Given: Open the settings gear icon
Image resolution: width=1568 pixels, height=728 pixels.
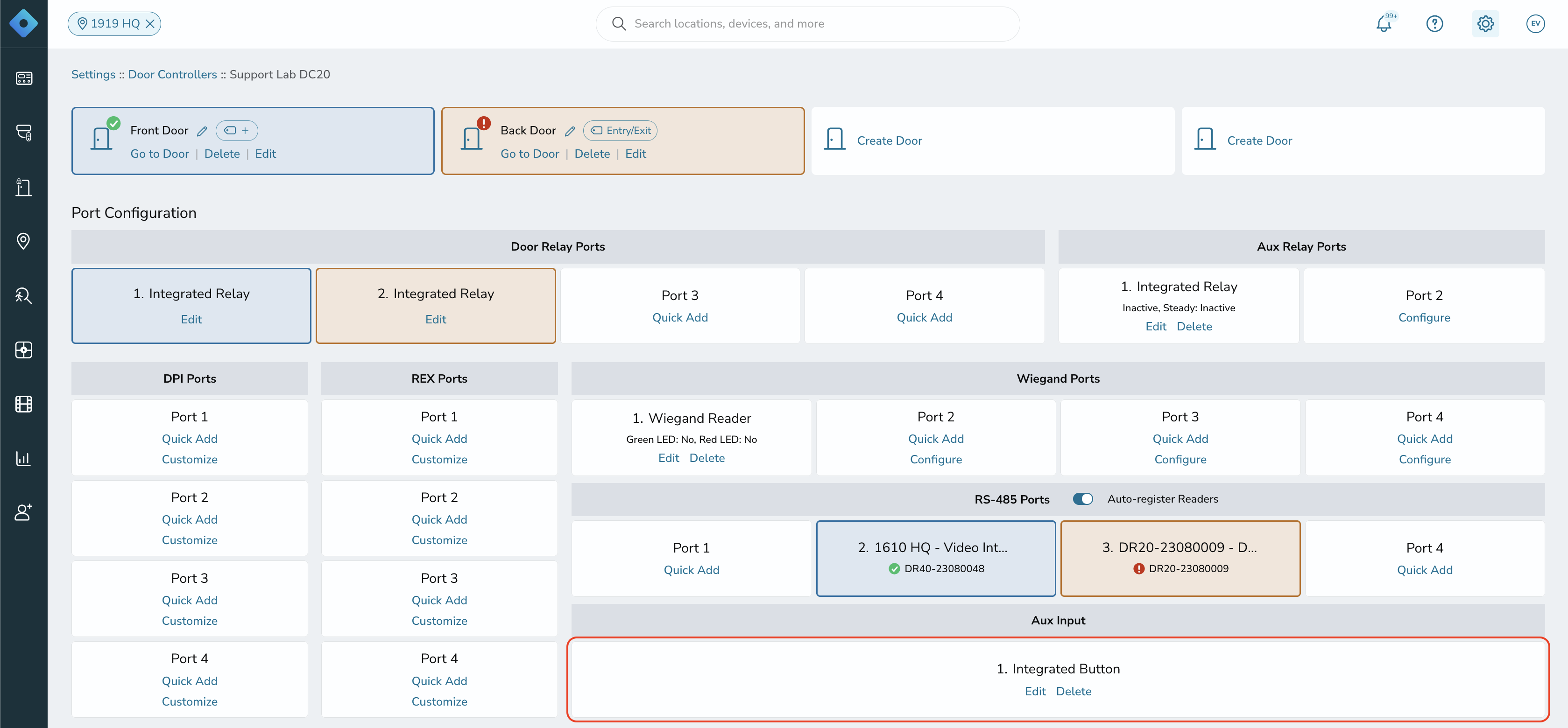Looking at the screenshot, I should [x=1485, y=24].
